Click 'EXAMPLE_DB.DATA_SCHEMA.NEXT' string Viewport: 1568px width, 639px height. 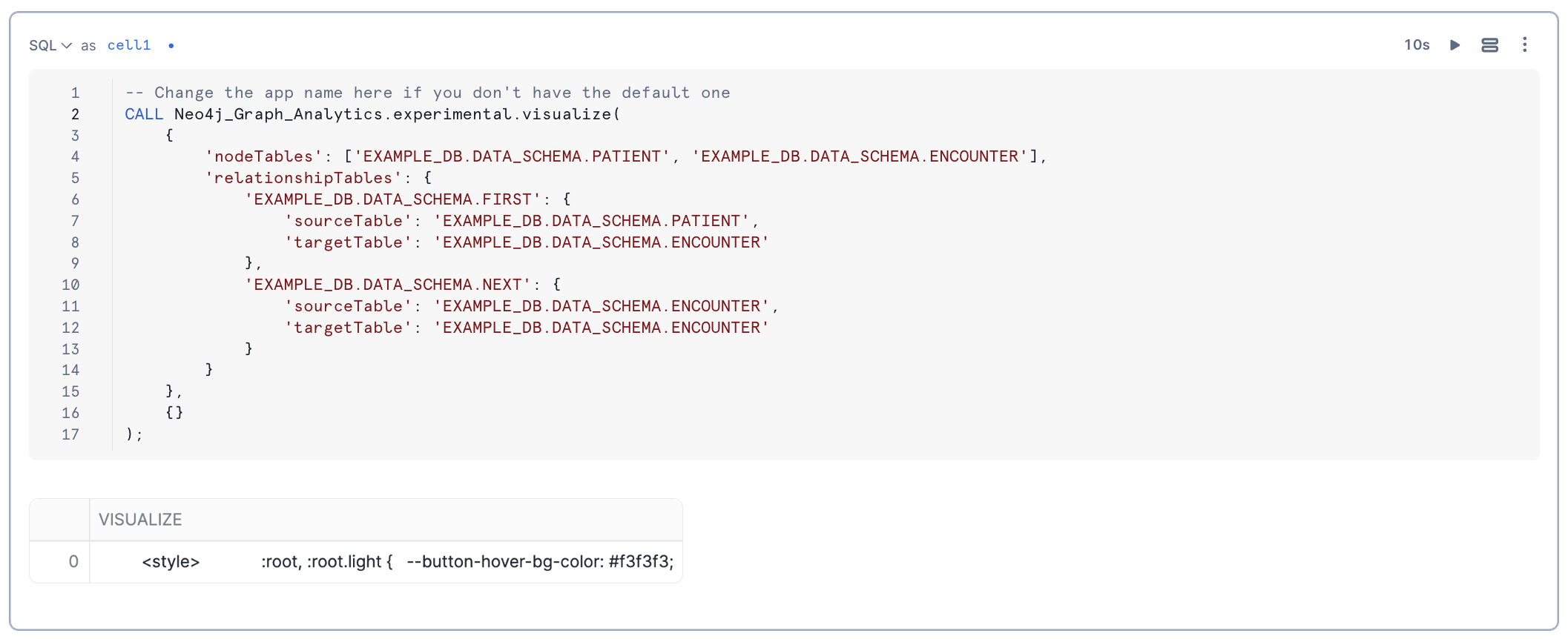pos(388,285)
